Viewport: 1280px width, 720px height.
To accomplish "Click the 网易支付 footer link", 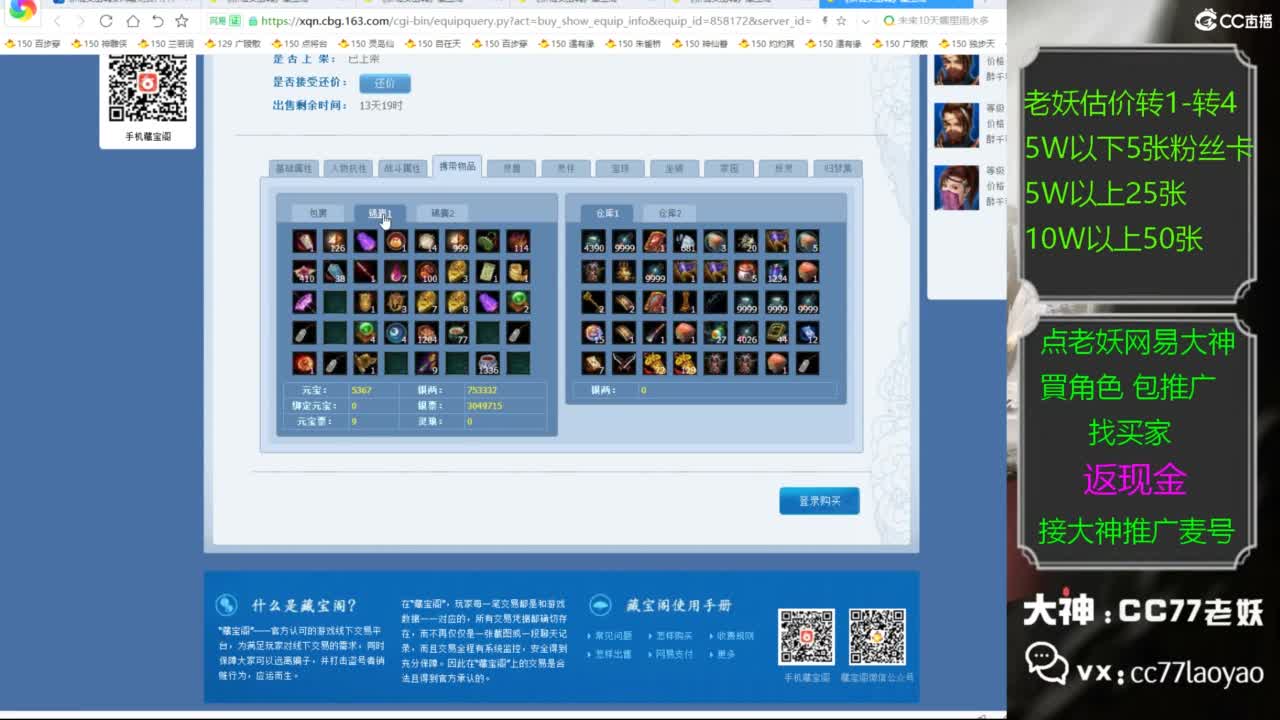I will coord(675,654).
